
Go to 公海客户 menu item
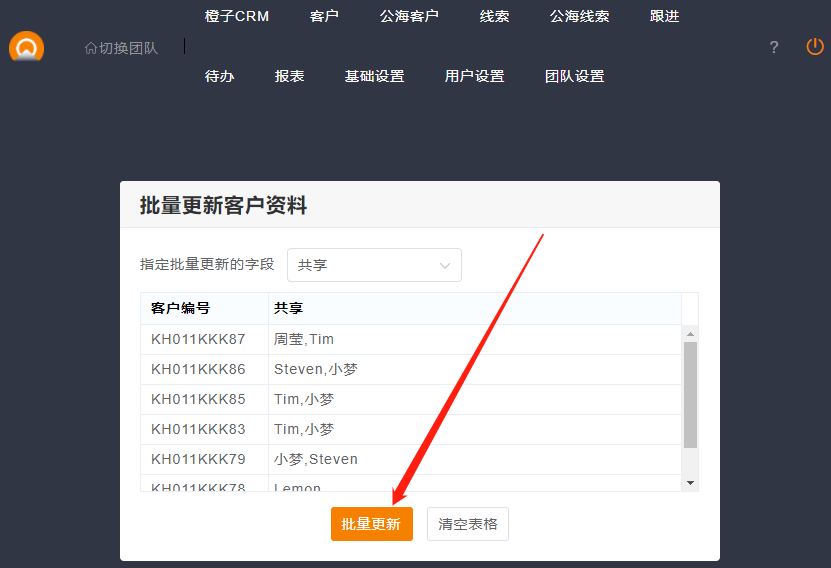409,16
